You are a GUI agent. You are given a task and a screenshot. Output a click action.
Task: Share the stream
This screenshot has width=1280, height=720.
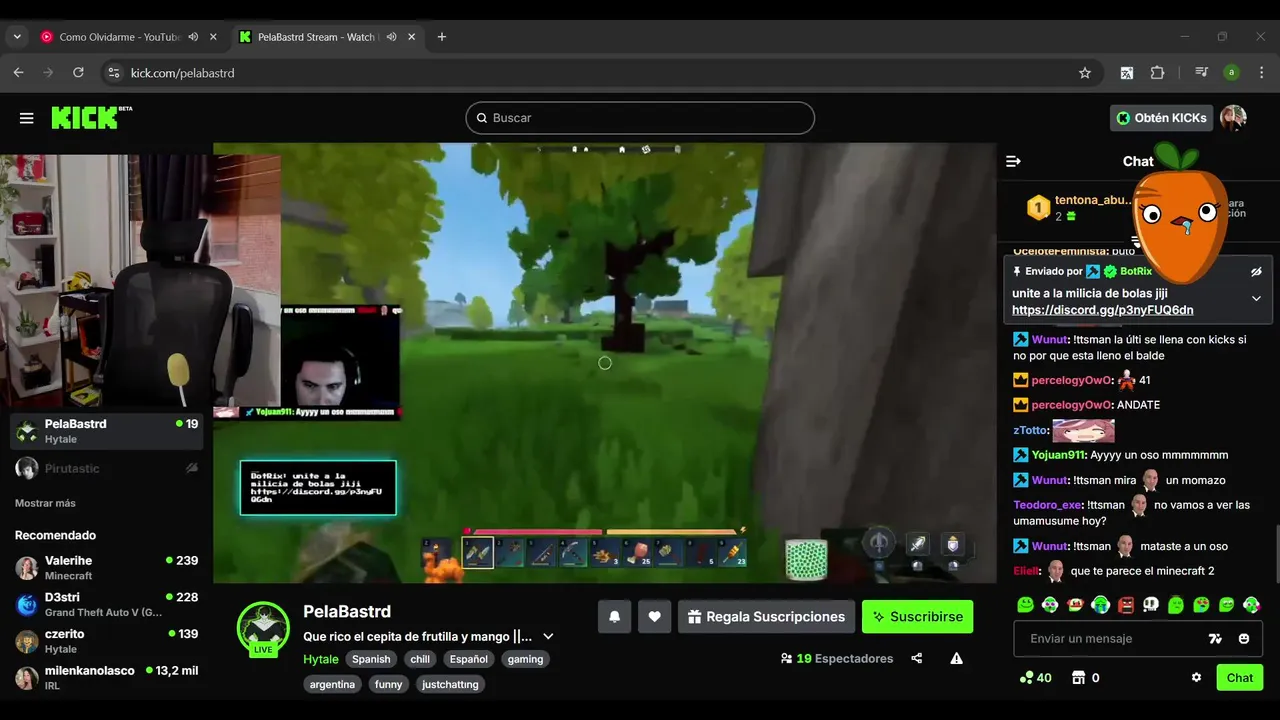(917, 658)
